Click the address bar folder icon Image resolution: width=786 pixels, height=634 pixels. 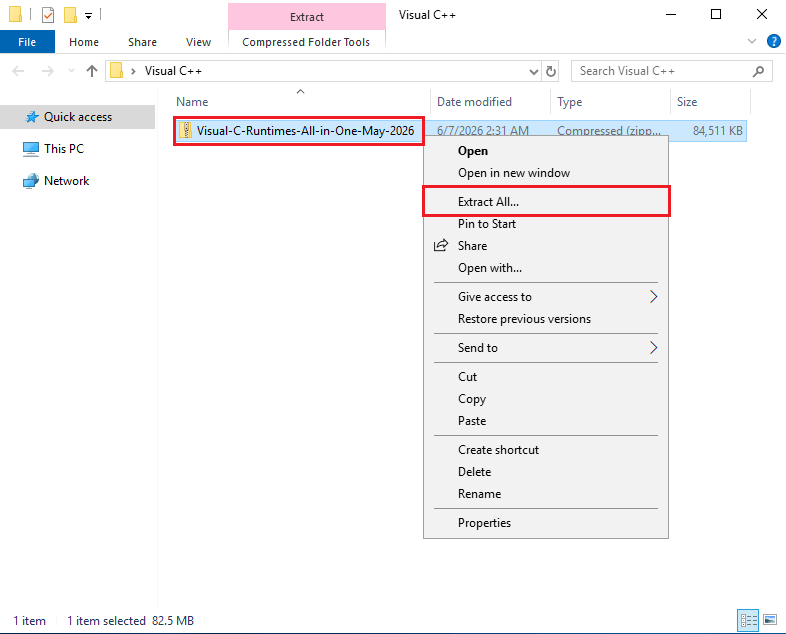(x=117, y=71)
